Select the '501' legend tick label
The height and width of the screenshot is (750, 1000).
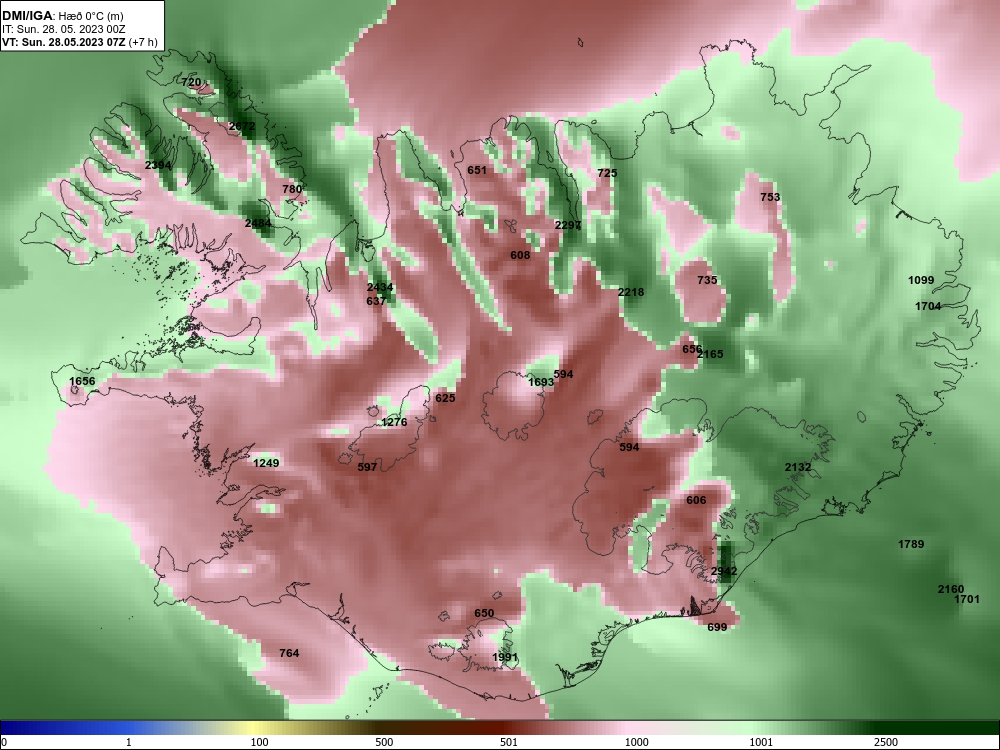(508, 742)
